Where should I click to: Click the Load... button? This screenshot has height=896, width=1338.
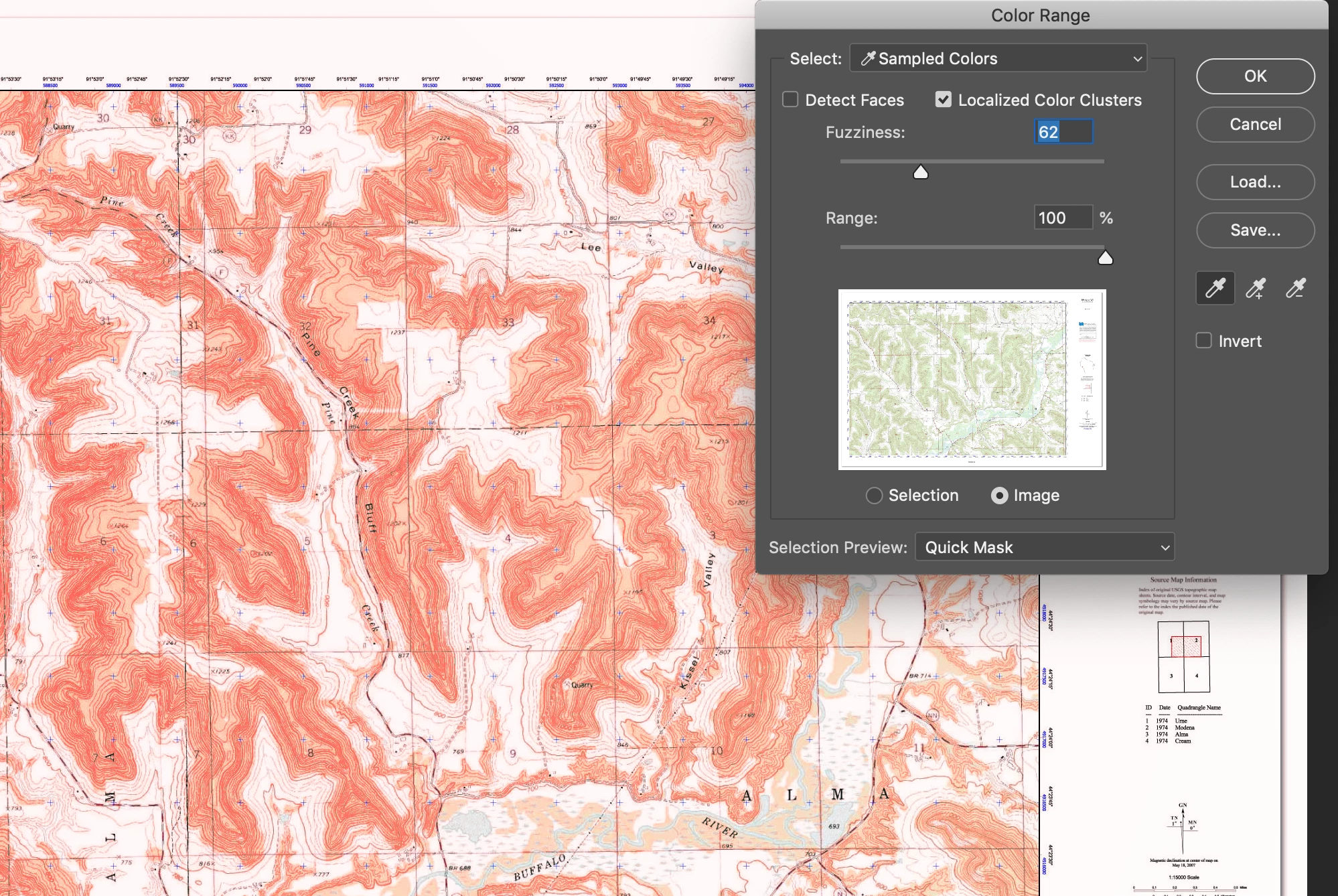click(x=1255, y=182)
